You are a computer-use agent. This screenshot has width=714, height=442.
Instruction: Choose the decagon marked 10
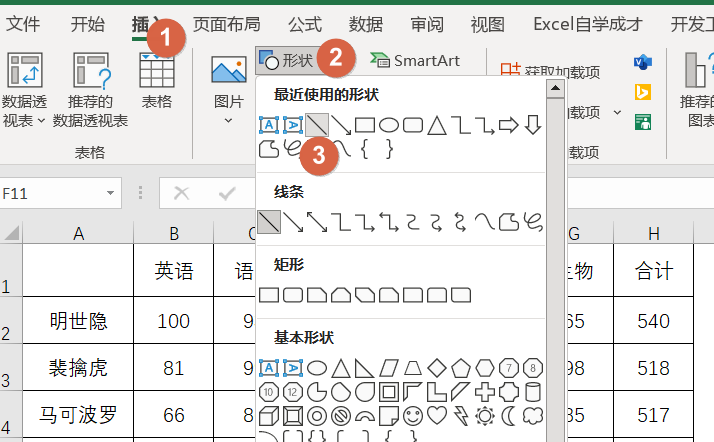tap(269, 392)
